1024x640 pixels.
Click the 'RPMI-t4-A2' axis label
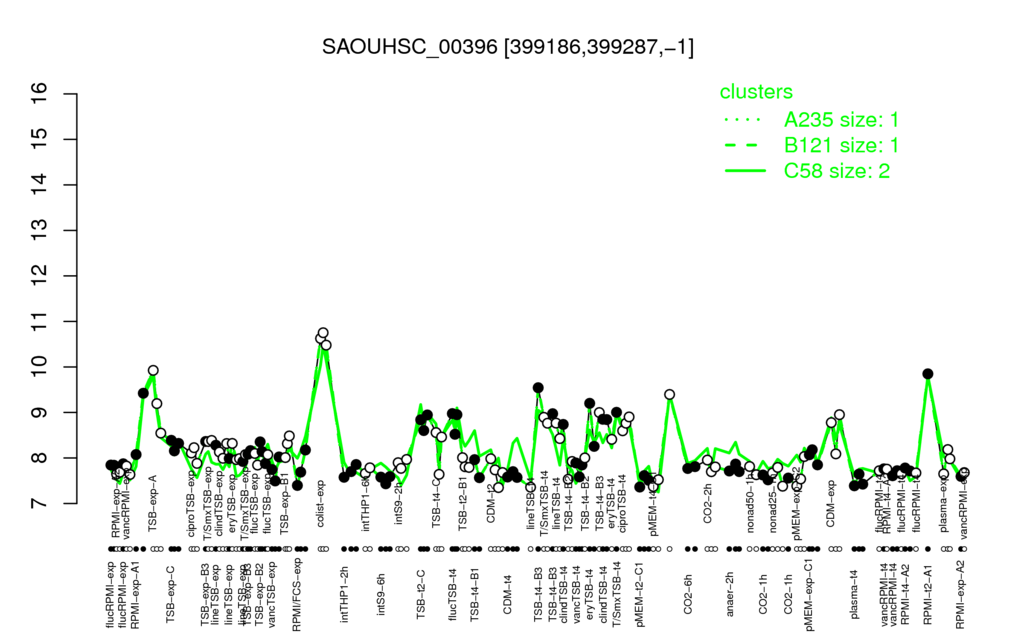tap(905, 595)
